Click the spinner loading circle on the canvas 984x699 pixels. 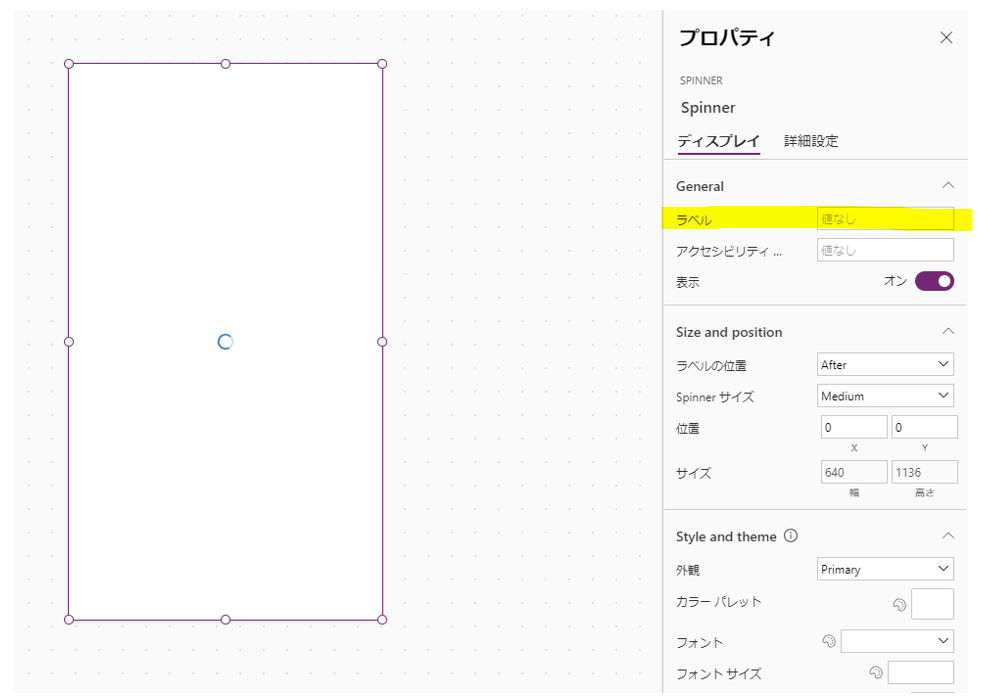(x=225, y=342)
